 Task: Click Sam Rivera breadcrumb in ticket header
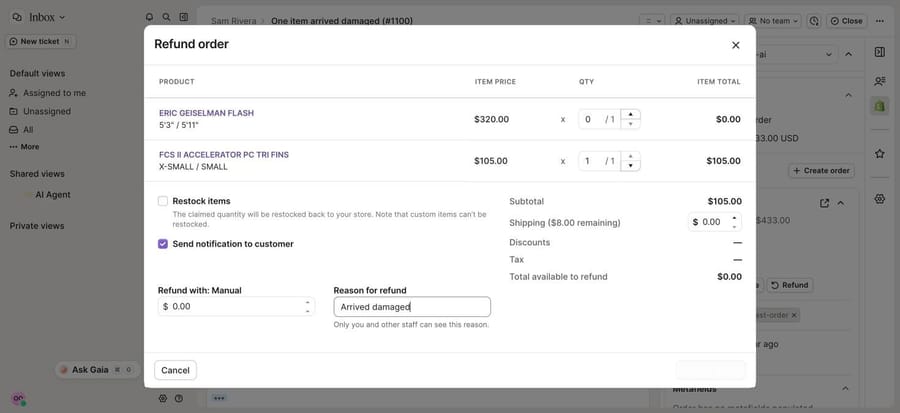232,21
